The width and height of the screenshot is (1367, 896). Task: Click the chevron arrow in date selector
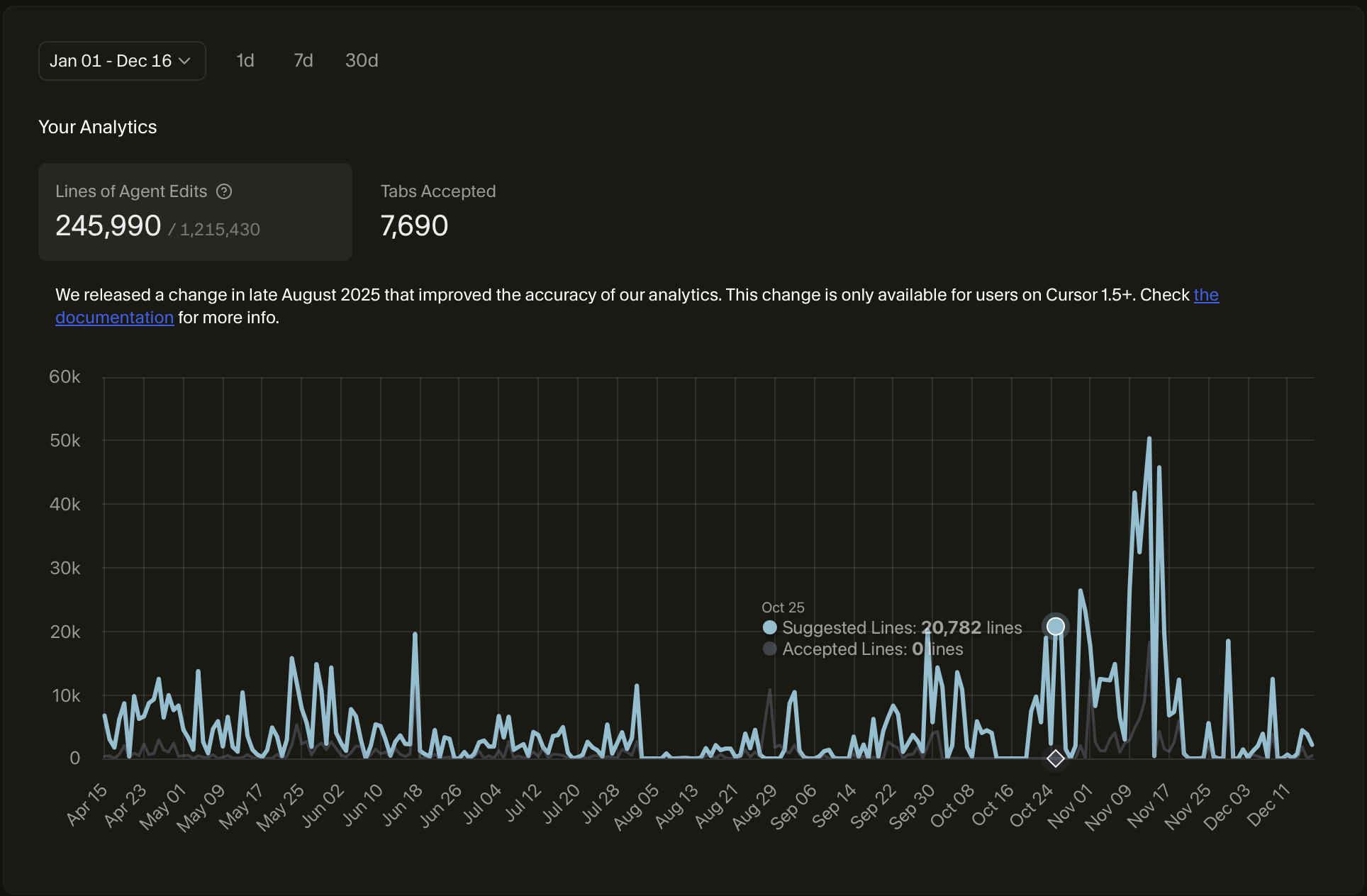[185, 61]
